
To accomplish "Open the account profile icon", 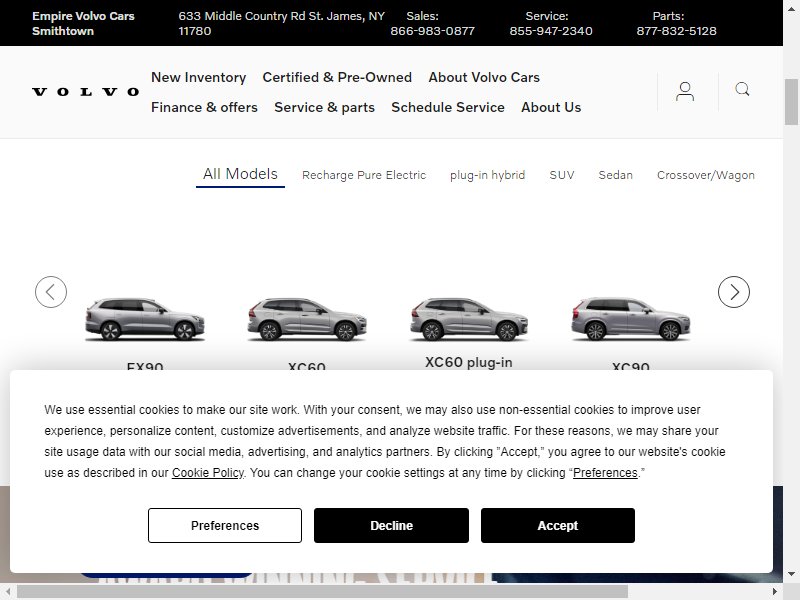I will click(x=685, y=92).
